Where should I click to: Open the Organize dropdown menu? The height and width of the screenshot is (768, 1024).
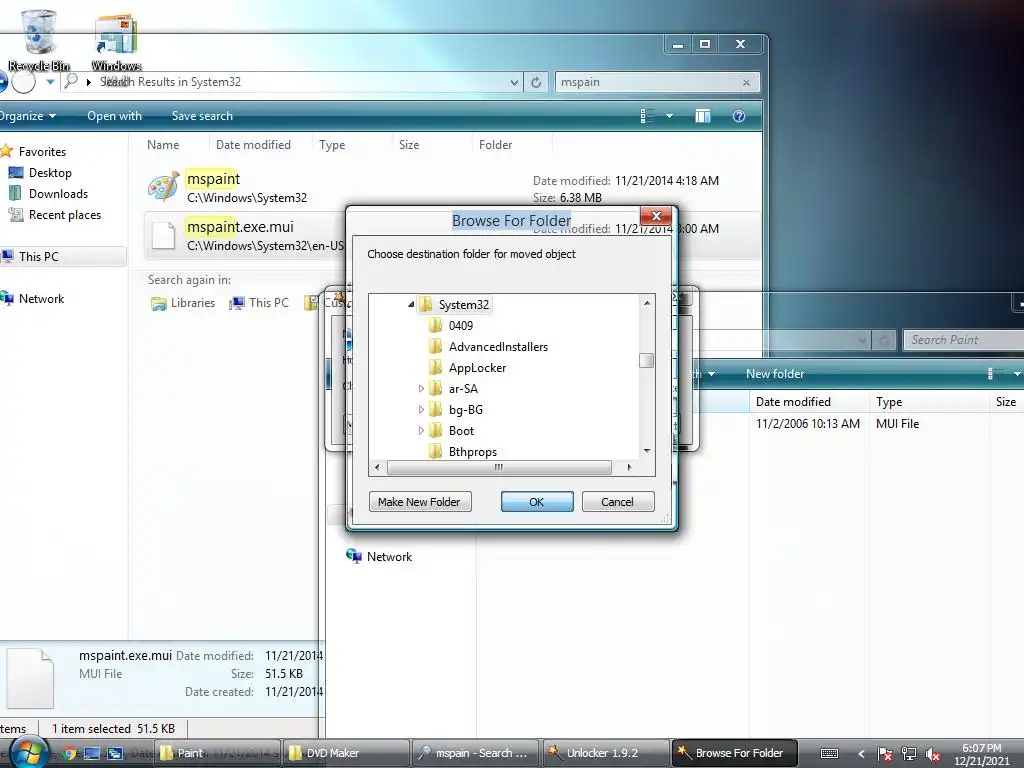pos(27,116)
